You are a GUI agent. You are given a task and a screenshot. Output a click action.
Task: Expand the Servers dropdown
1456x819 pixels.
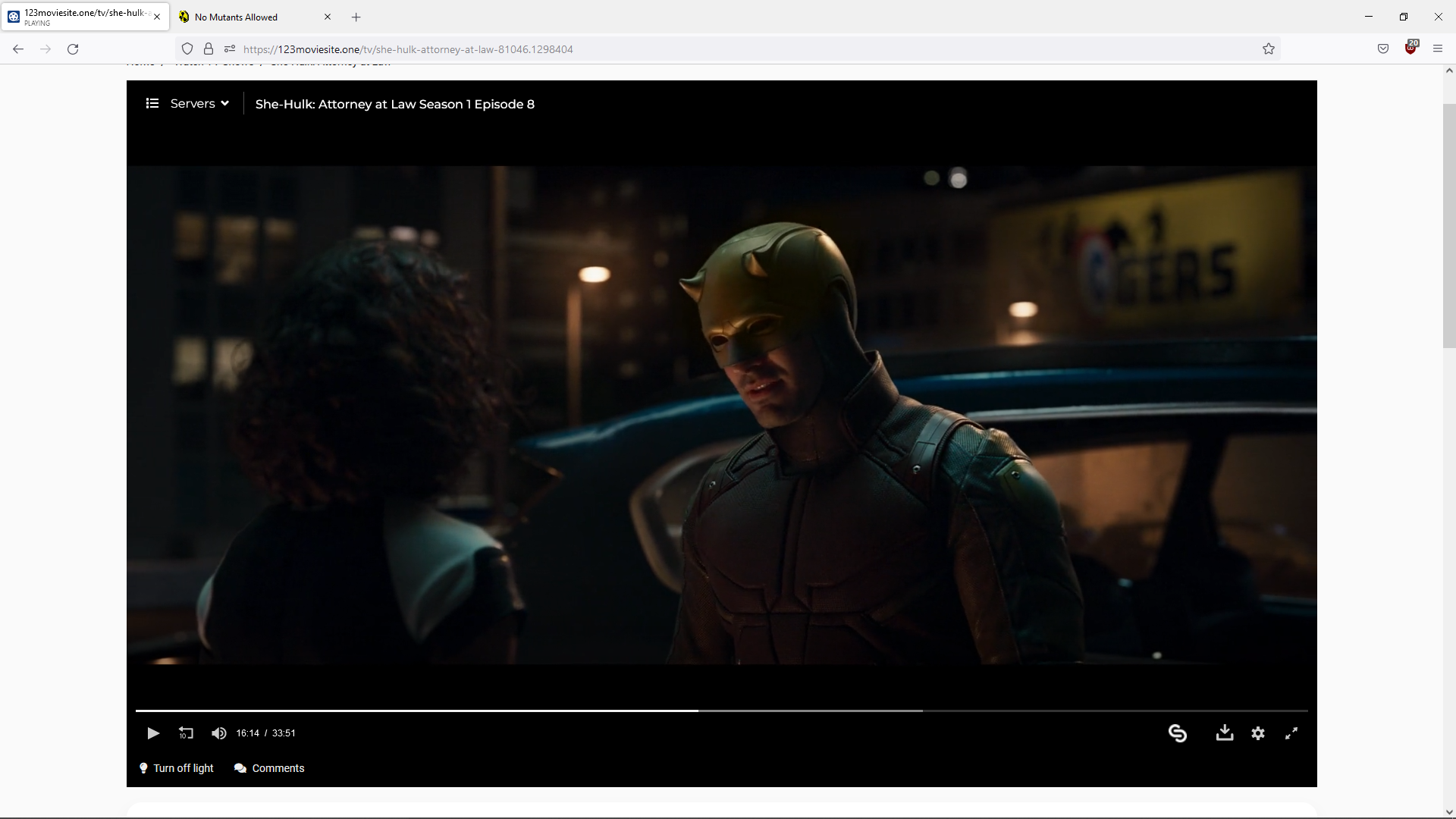pos(199,104)
